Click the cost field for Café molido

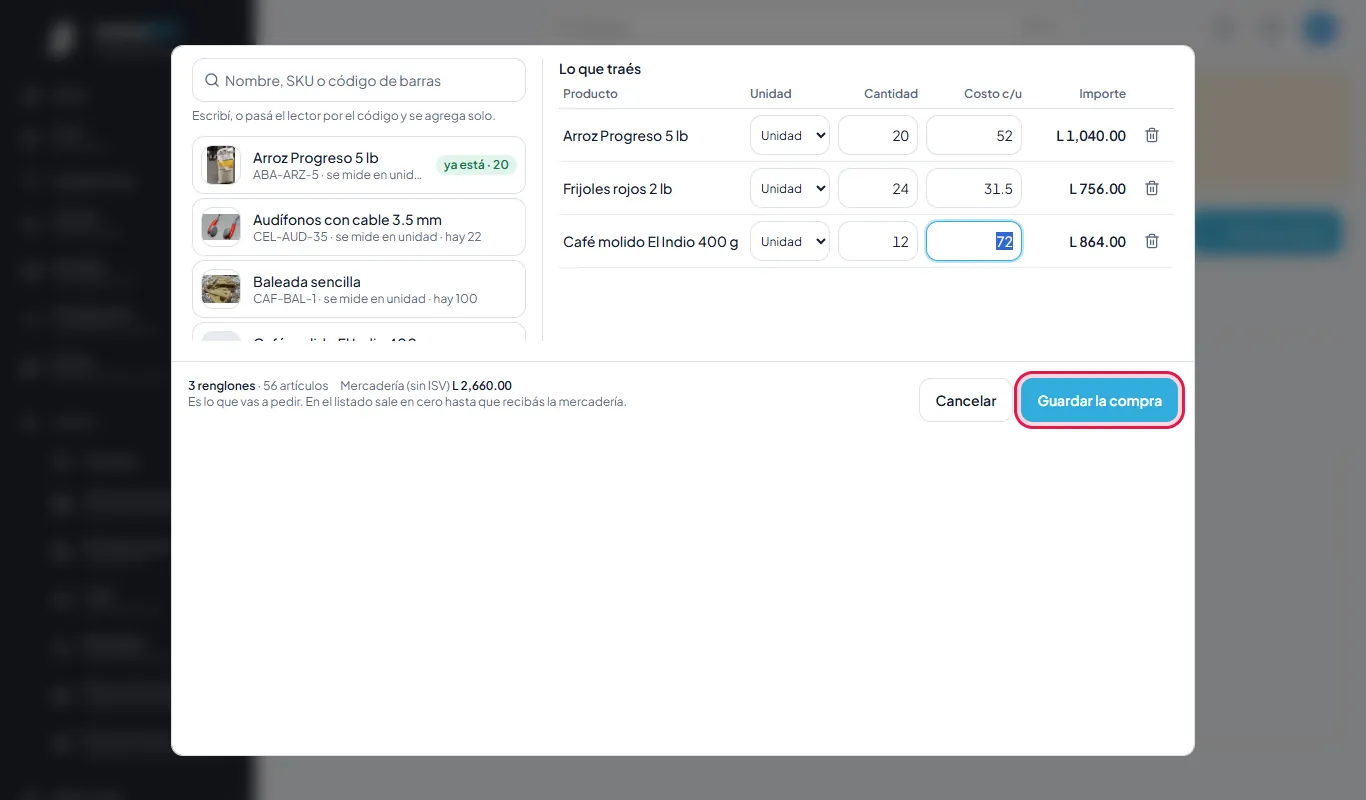(x=974, y=241)
